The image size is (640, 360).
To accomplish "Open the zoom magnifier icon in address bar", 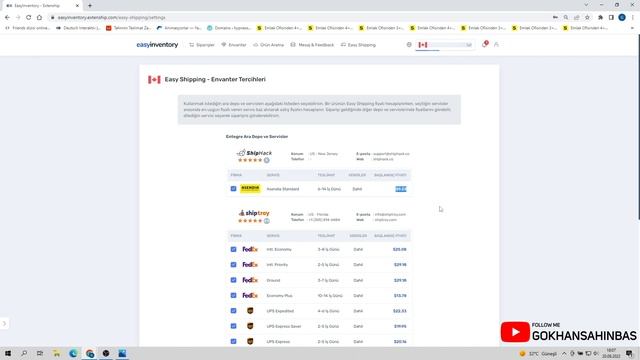I will (566, 18).
